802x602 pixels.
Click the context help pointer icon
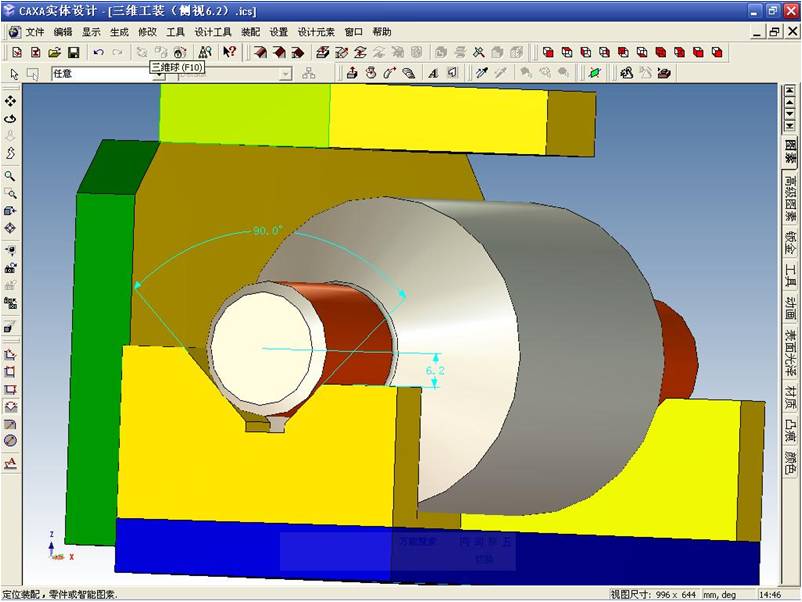click(229, 52)
